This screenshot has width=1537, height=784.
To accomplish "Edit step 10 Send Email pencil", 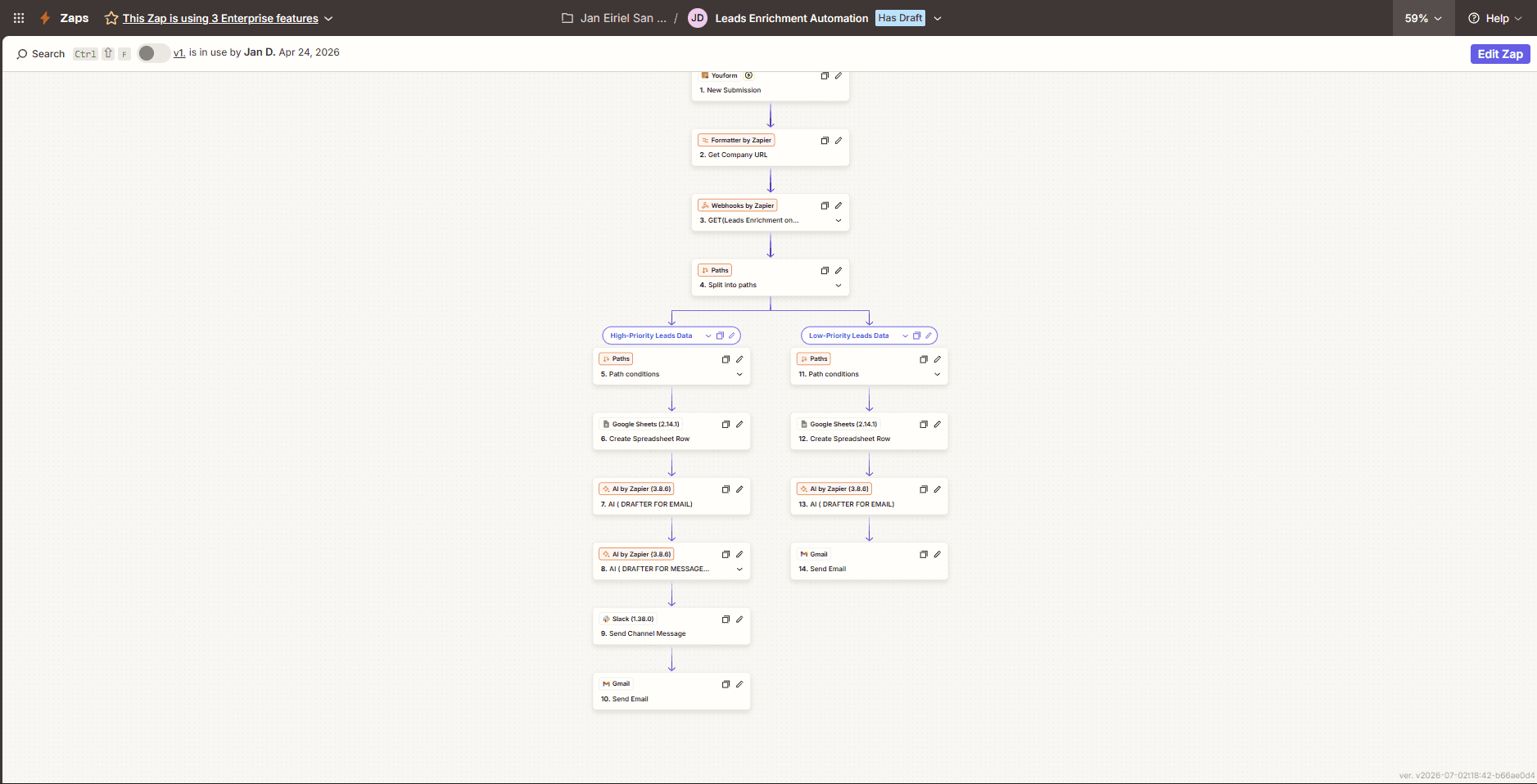I will [739, 684].
